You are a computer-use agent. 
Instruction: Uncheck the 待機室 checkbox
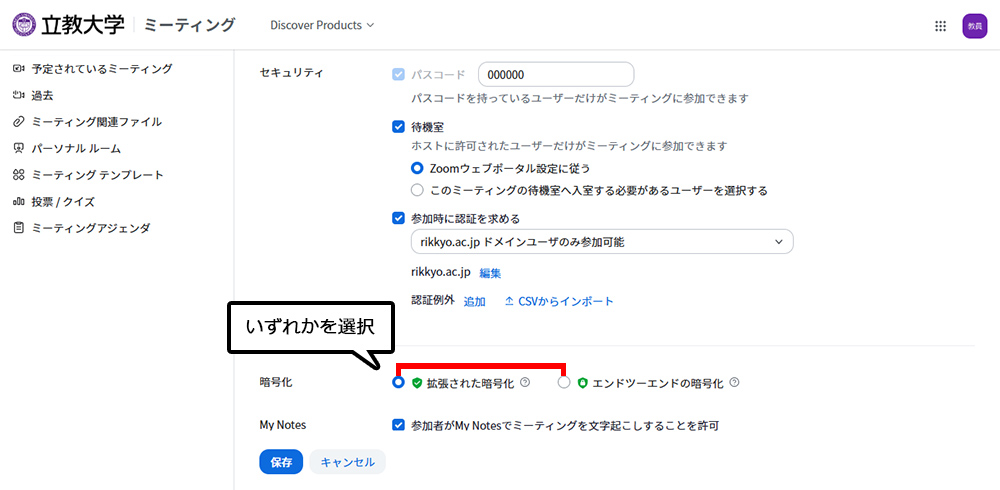coord(399,127)
